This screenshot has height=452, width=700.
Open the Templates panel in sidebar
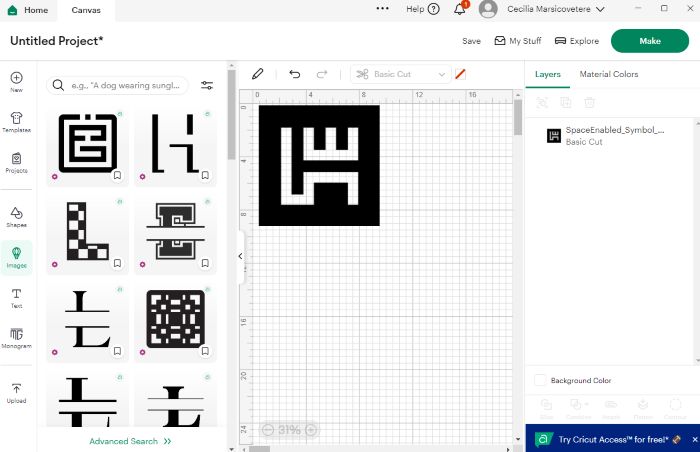[x=17, y=122]
